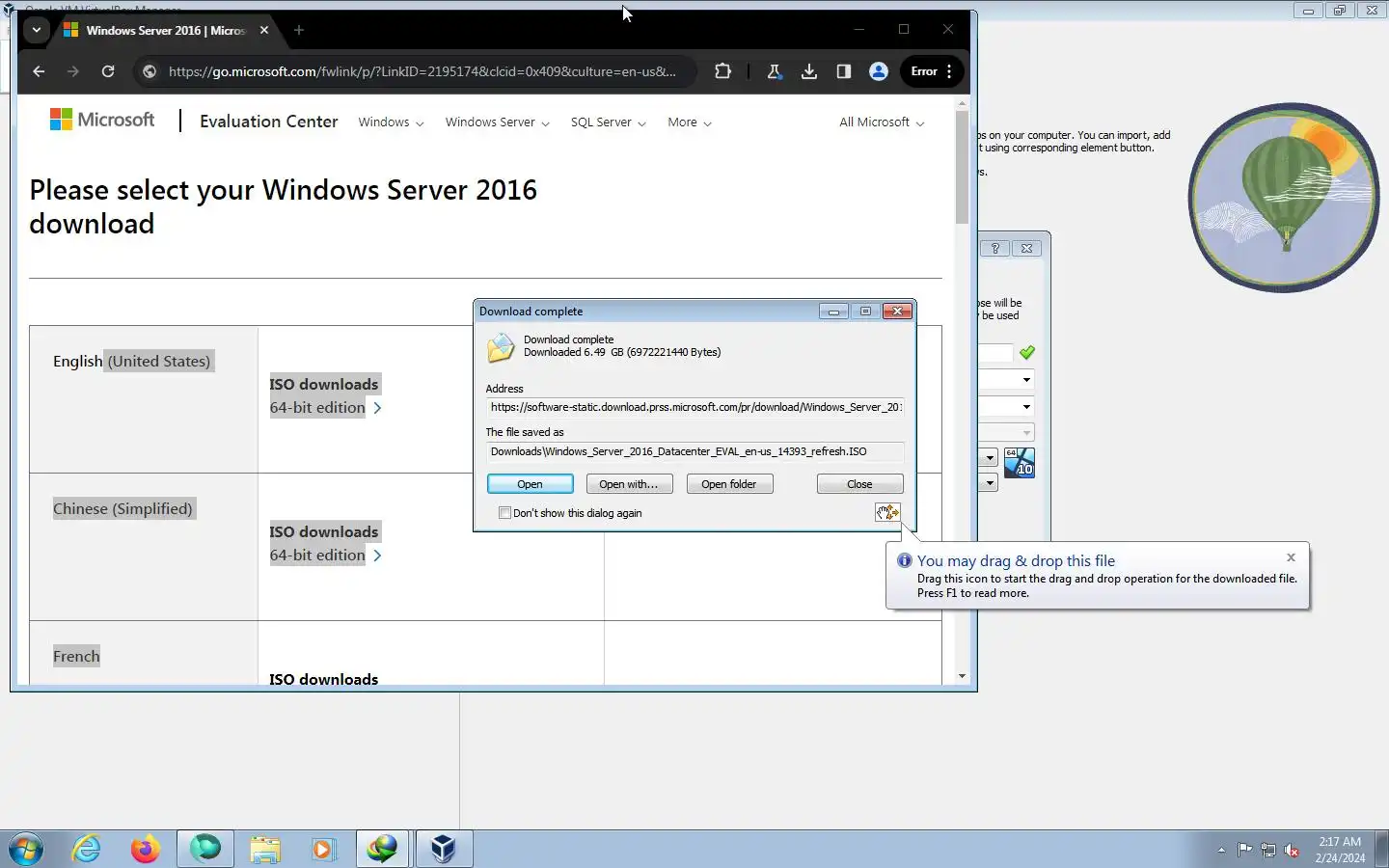Click Open in Download complete dialog

530,484
